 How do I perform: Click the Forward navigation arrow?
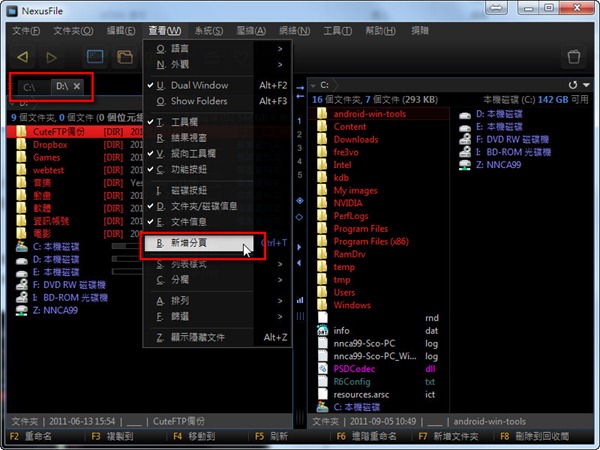[52, 57]
